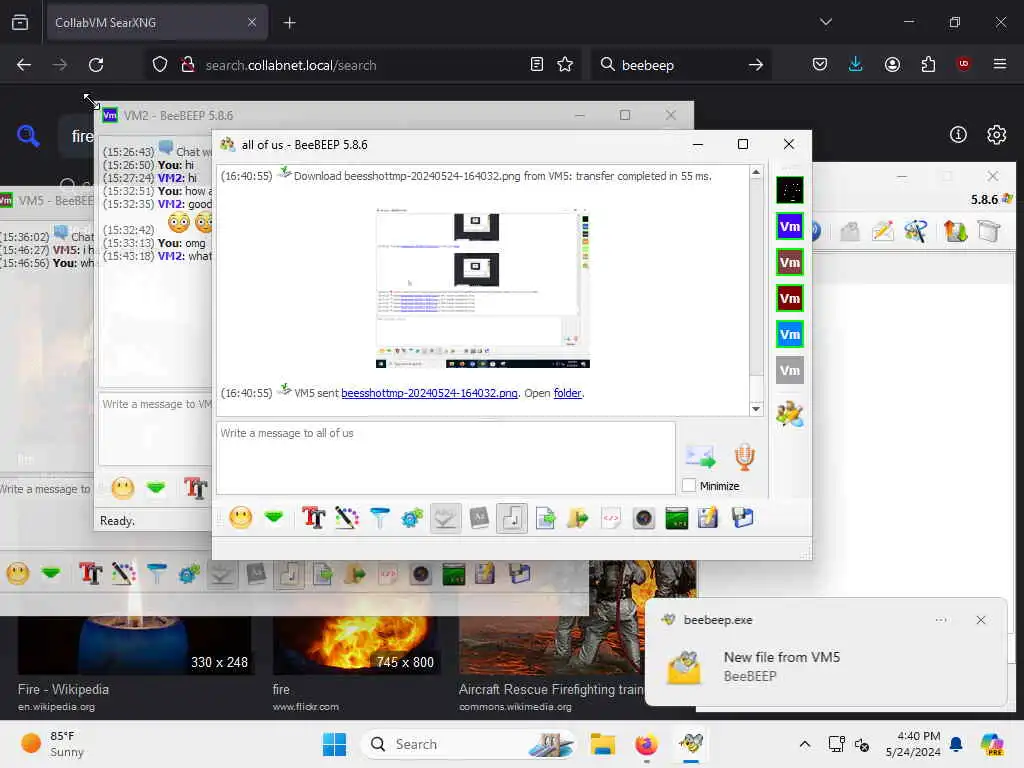The width and height of the screenshot is (1024, 768).
Task: Click group members icon below Vm avatars
Action: tap(790, 414)
